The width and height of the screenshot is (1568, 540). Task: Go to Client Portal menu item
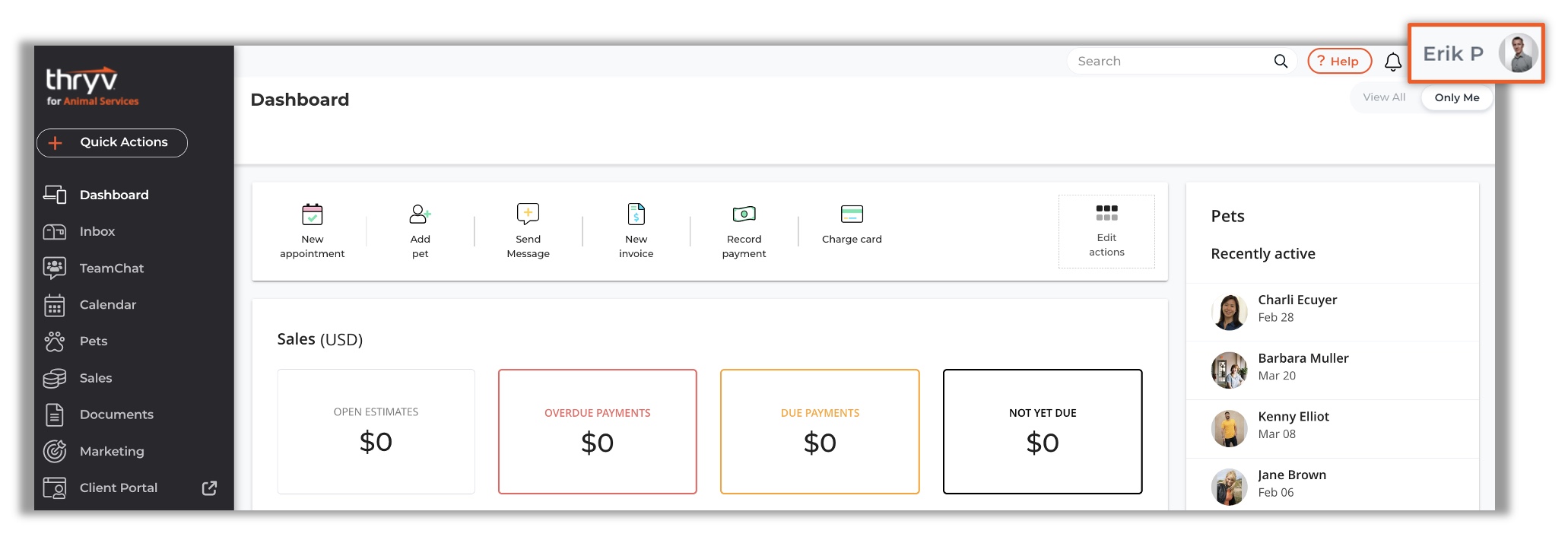pyautogui.click(x=119, y=488)
